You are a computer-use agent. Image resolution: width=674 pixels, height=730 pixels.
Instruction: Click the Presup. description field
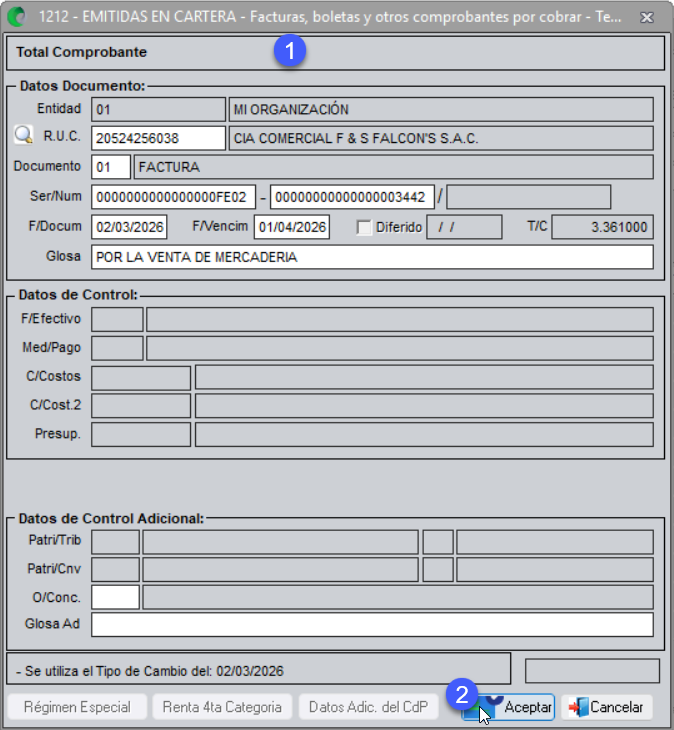424,434
